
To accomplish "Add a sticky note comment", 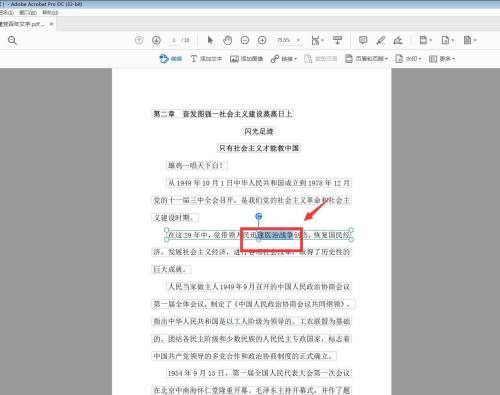I will [x=363, y=40].
